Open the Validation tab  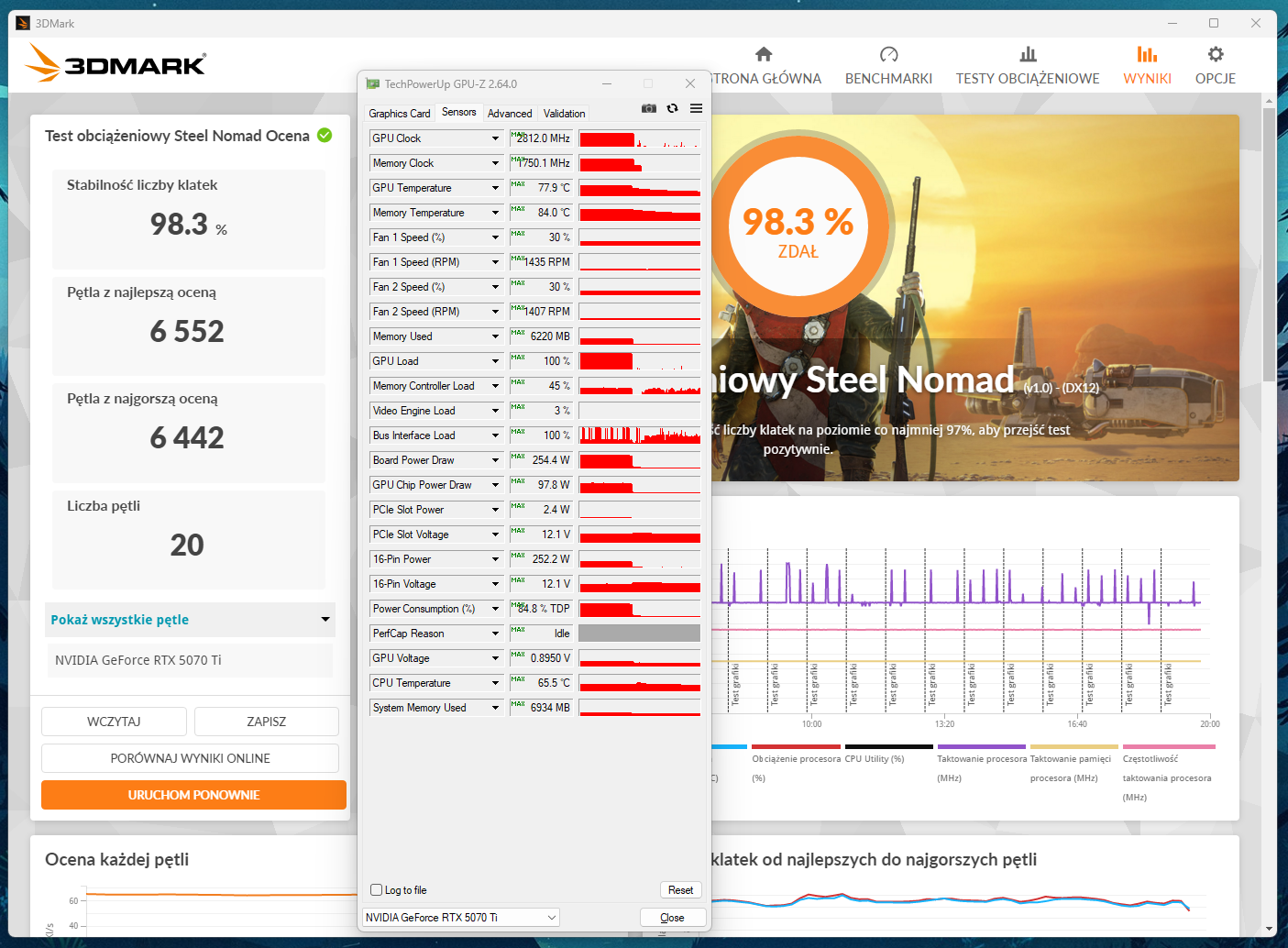564,114
